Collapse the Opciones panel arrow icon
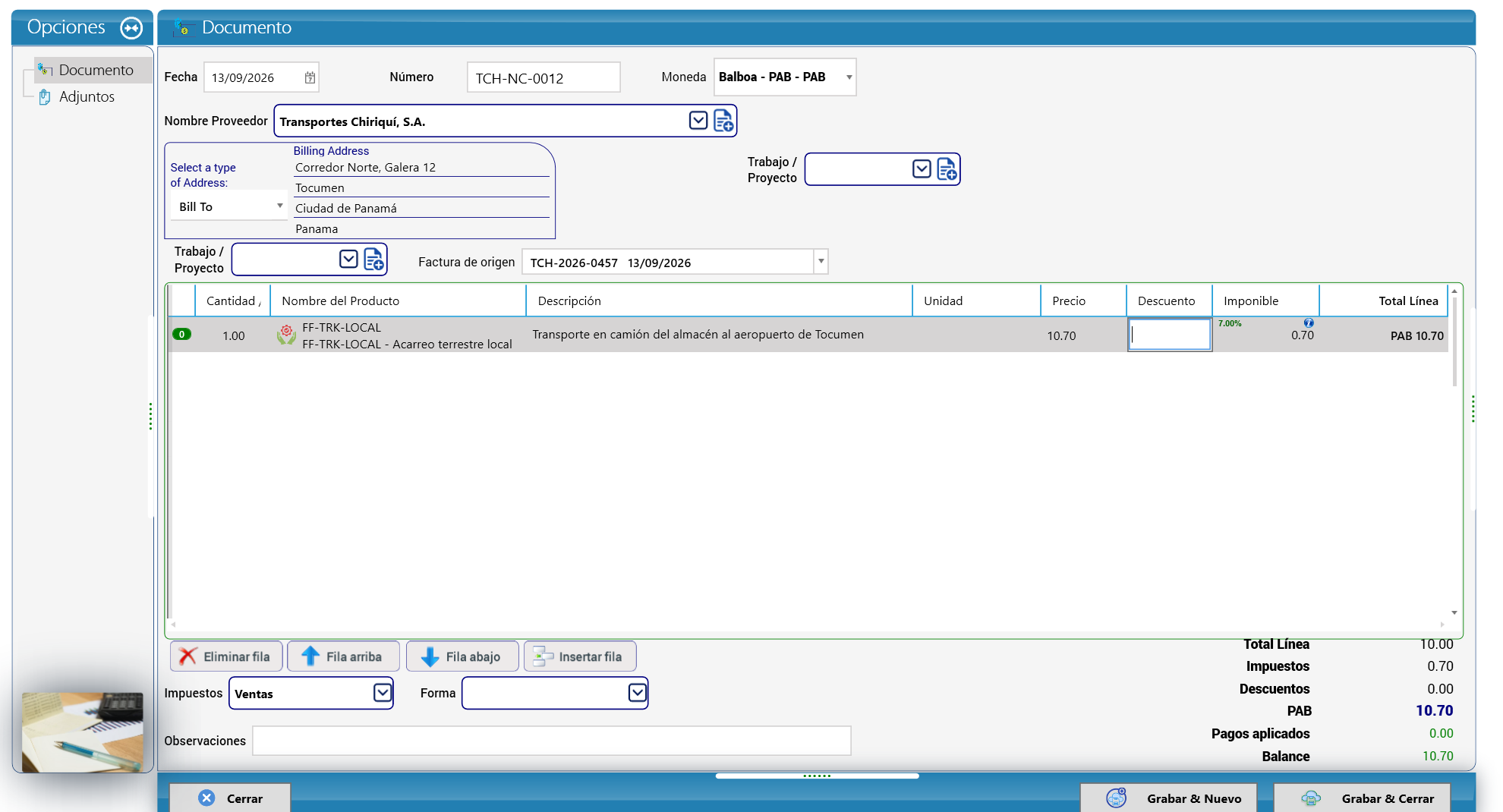 (x=132, y=28)
